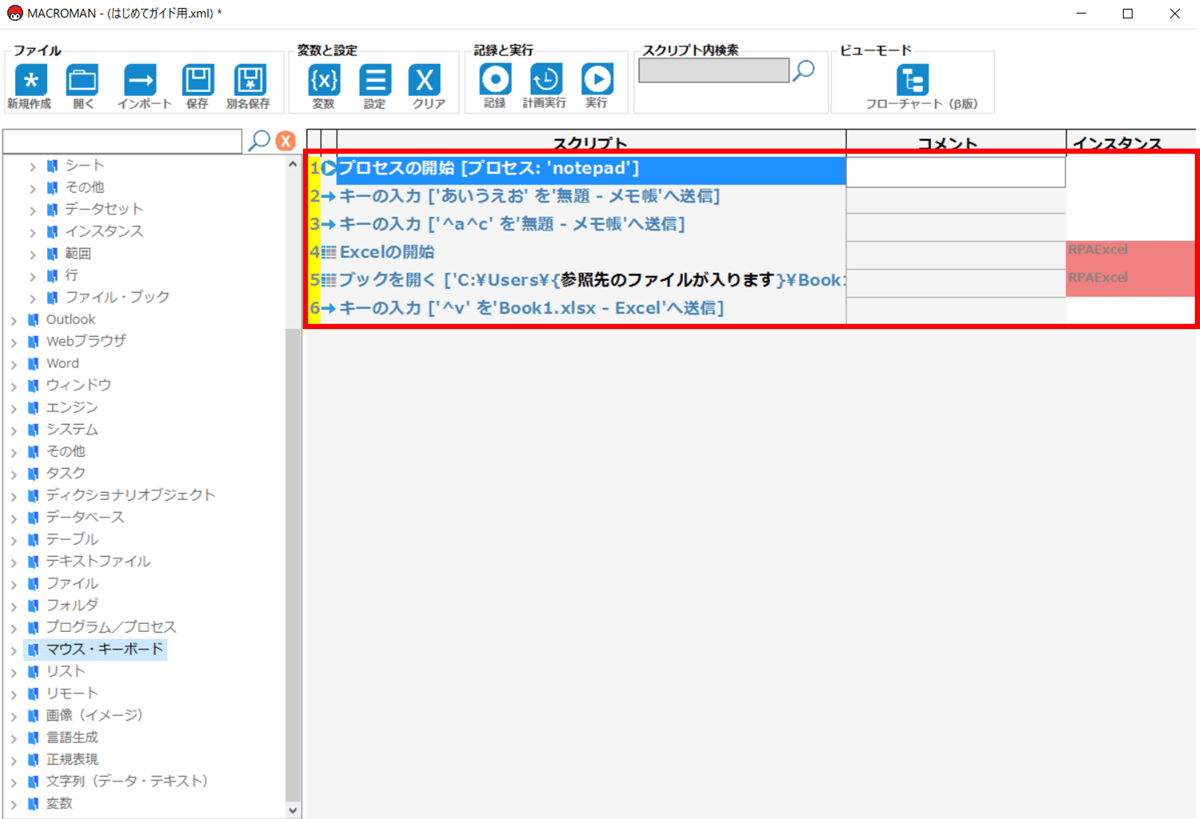The image size is (1200, 819).
Task: Click the スクリプト内検索 input field
Action: (714, 70)
